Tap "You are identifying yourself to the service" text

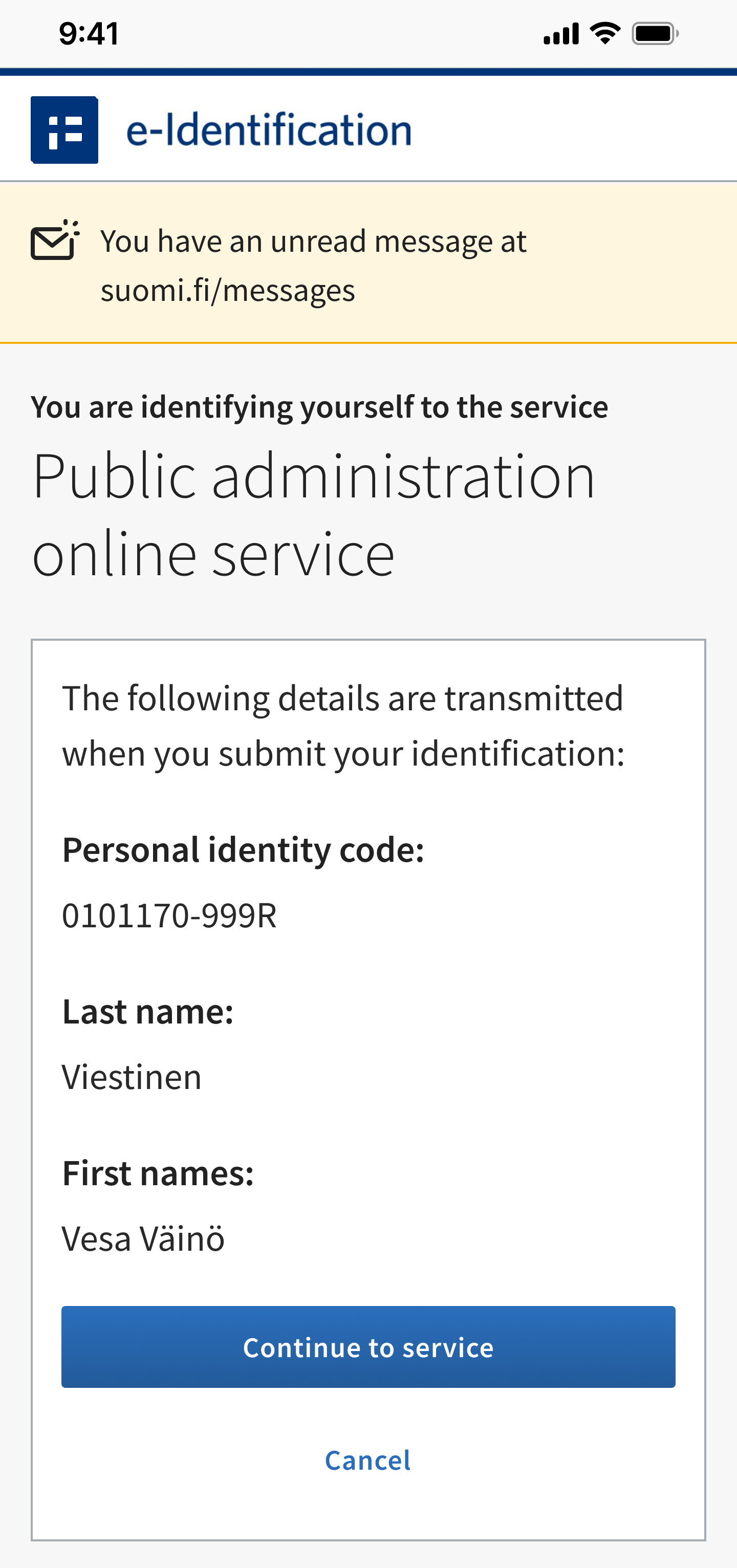(x=319, y=407)
